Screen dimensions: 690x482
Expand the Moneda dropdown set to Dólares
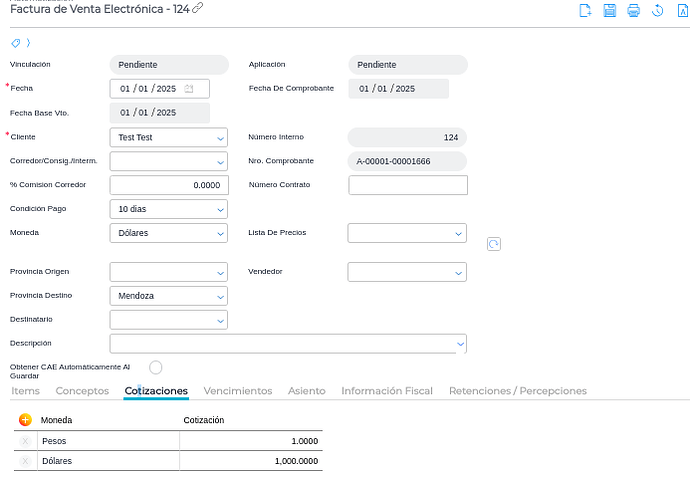[220, 233]
